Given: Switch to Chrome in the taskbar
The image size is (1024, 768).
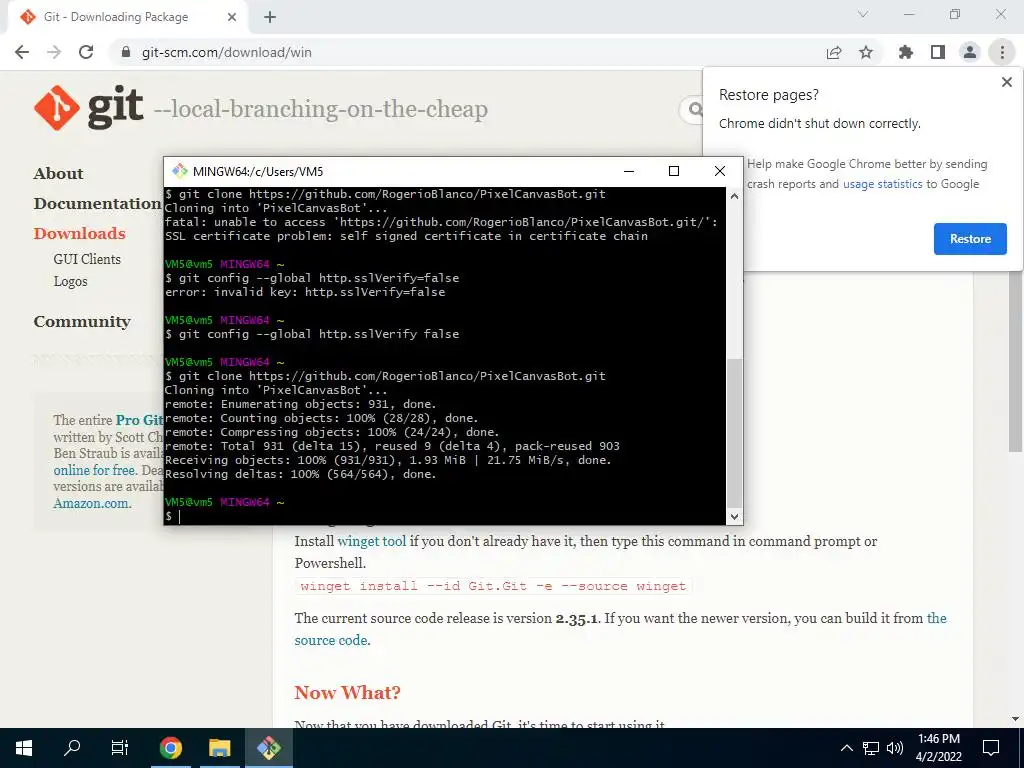Looking at the screenshot, I should click(170, 748).
